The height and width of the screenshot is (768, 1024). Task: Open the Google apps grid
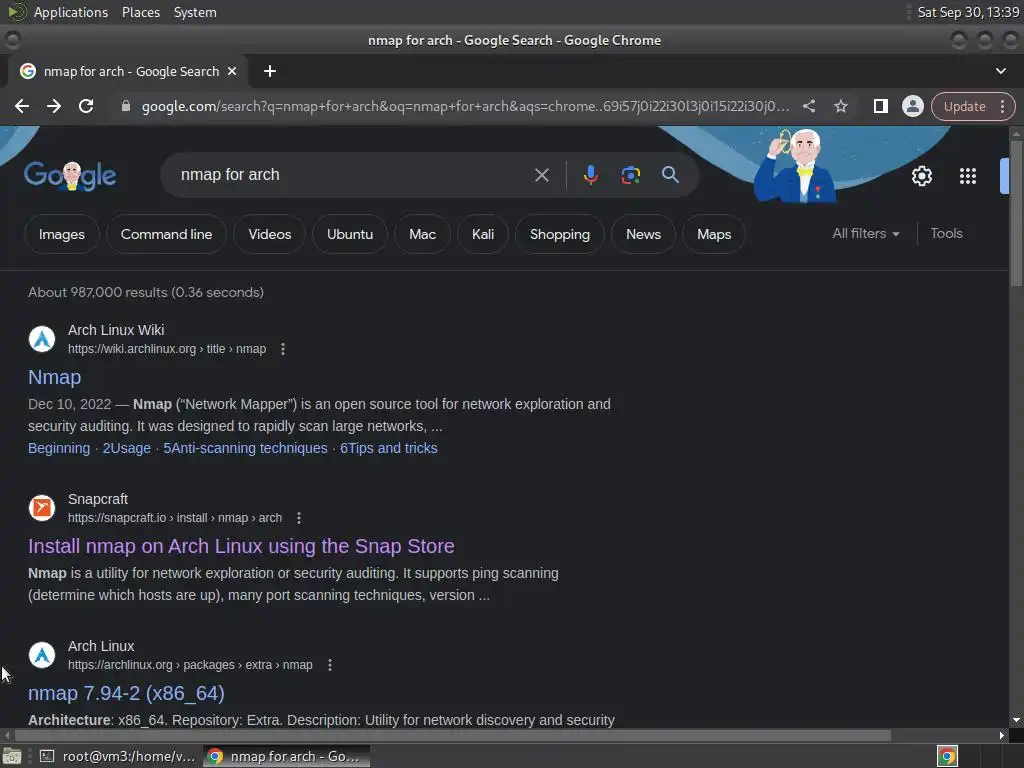coord(967,176)
